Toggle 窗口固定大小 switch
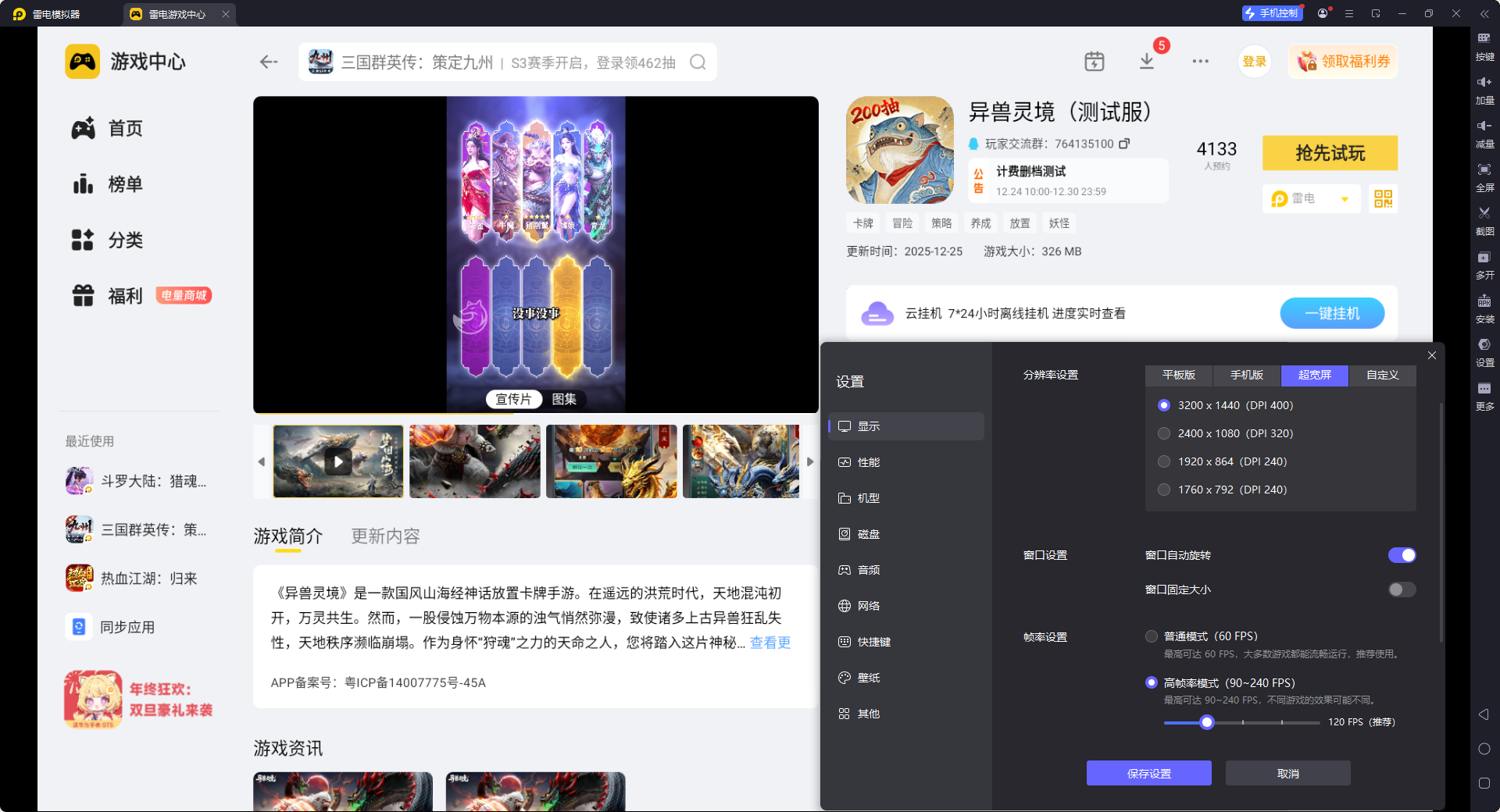Viewport: 1500px width, 812px height. tap(1402, 589)
